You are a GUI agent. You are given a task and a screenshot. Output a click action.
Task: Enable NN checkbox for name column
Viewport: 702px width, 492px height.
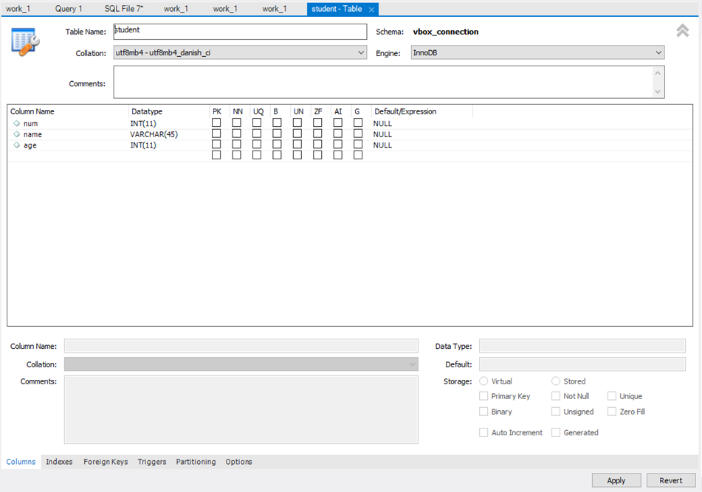(x=237, y=134)
